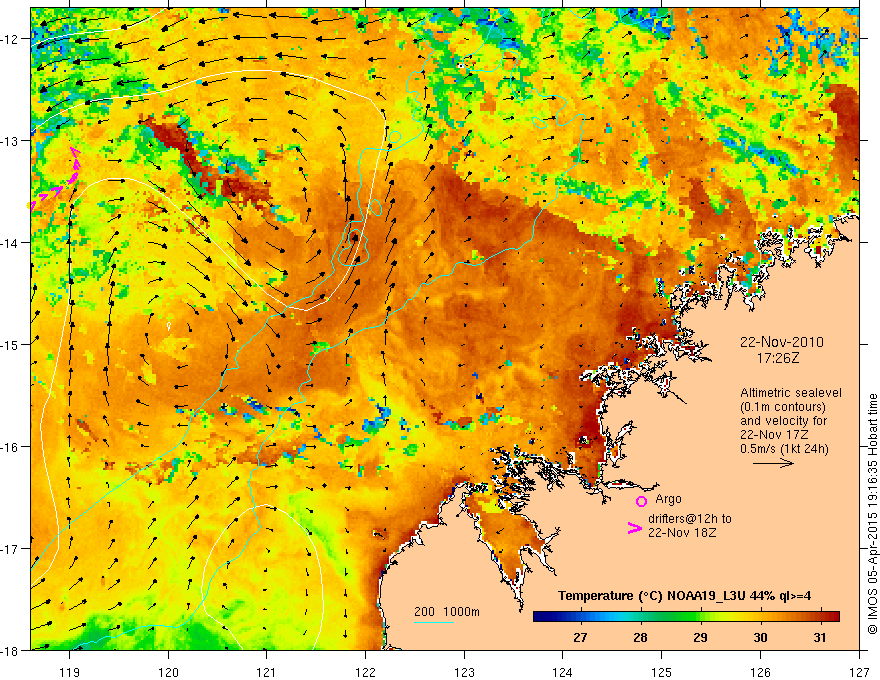Click the drifters@12h to legend text
880x680 pixels.
click(x=689, y=519)
